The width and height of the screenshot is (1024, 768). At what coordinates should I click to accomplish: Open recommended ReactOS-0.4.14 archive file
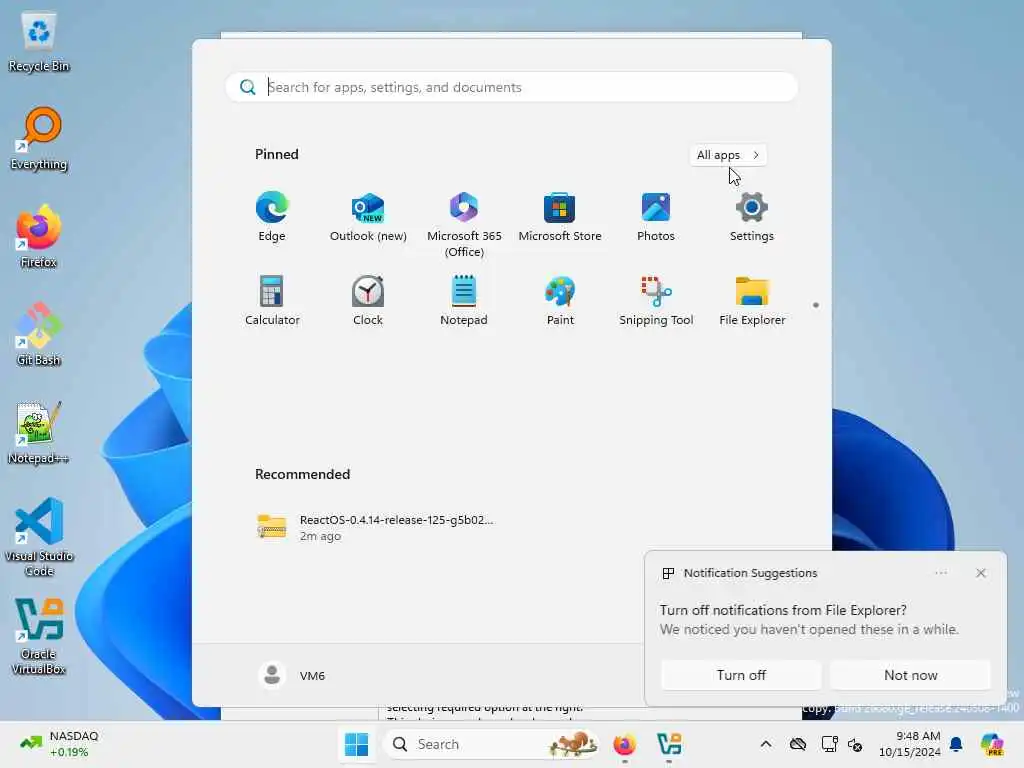[376, 527]
